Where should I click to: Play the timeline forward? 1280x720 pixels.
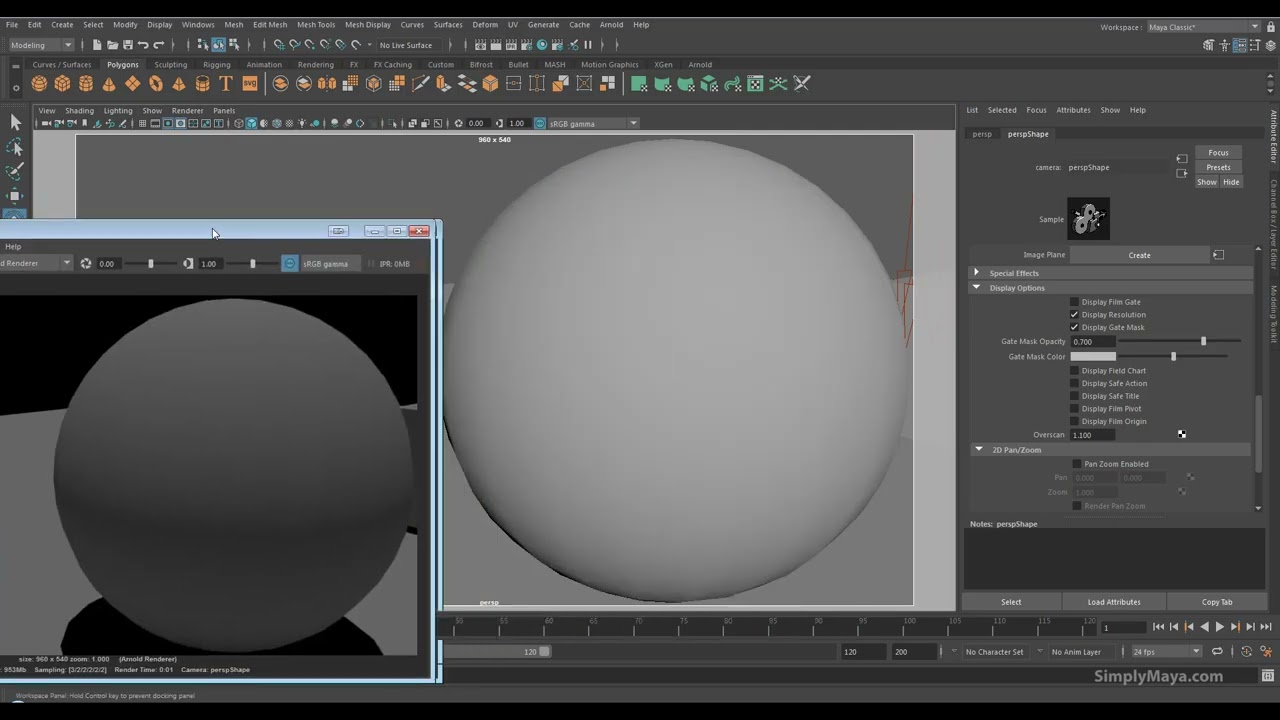pyautogui.click(x=1220, y=627)
